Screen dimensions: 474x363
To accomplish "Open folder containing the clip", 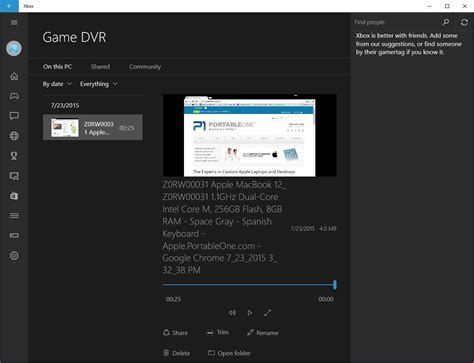I will (229, 353).
